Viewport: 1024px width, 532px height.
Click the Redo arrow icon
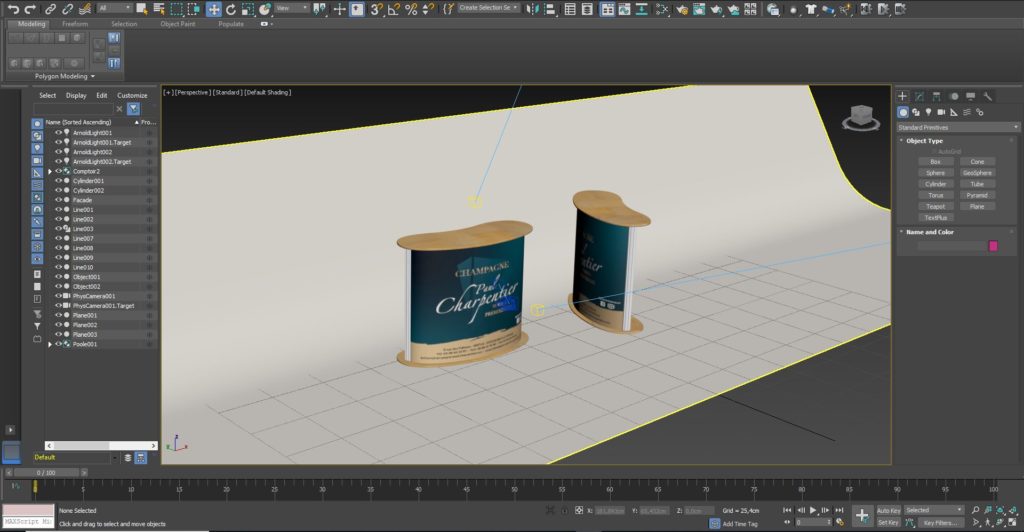tap(30, 9)
